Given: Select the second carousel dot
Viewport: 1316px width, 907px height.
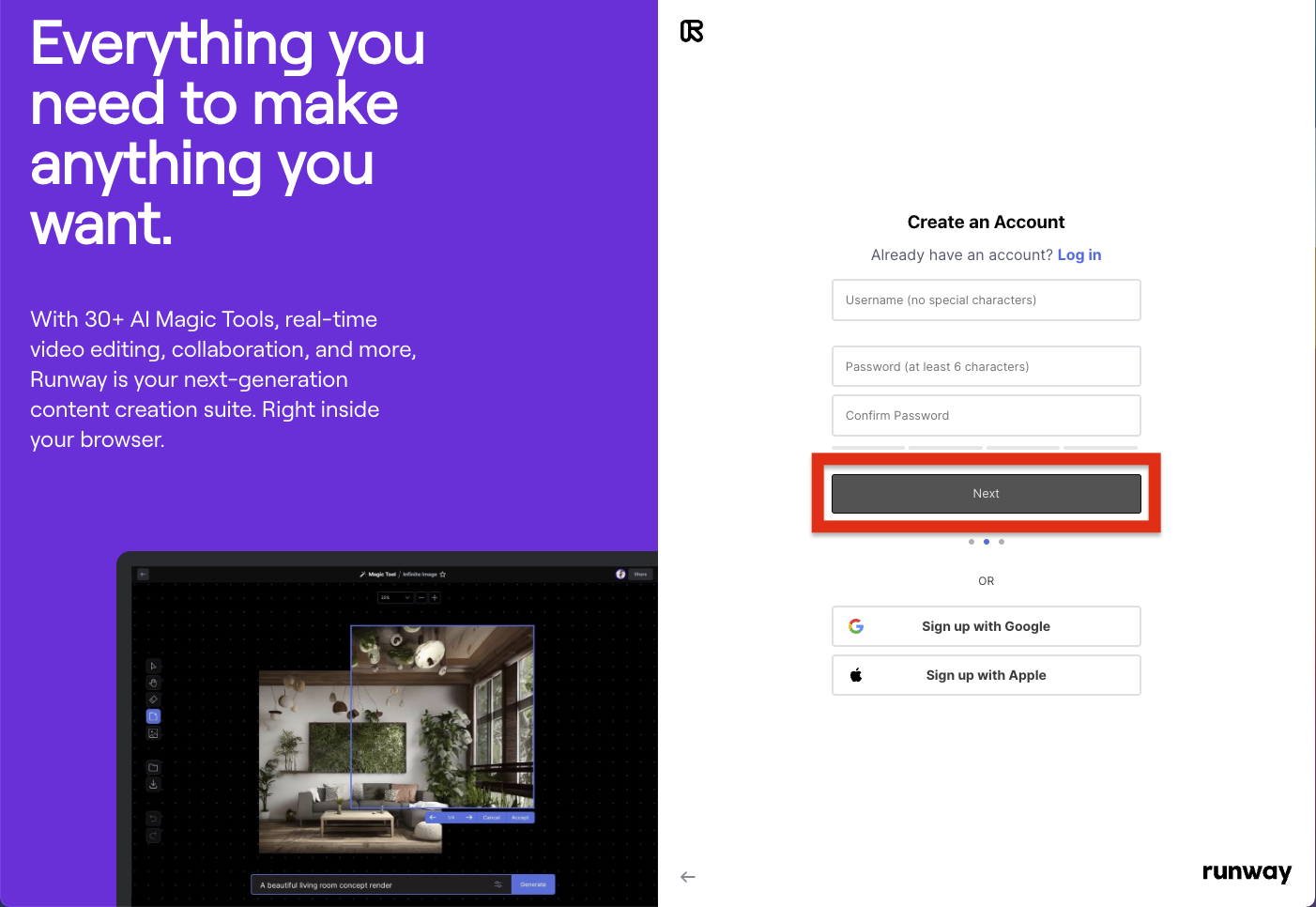Looking at the screenshot, I should [987, 542].
